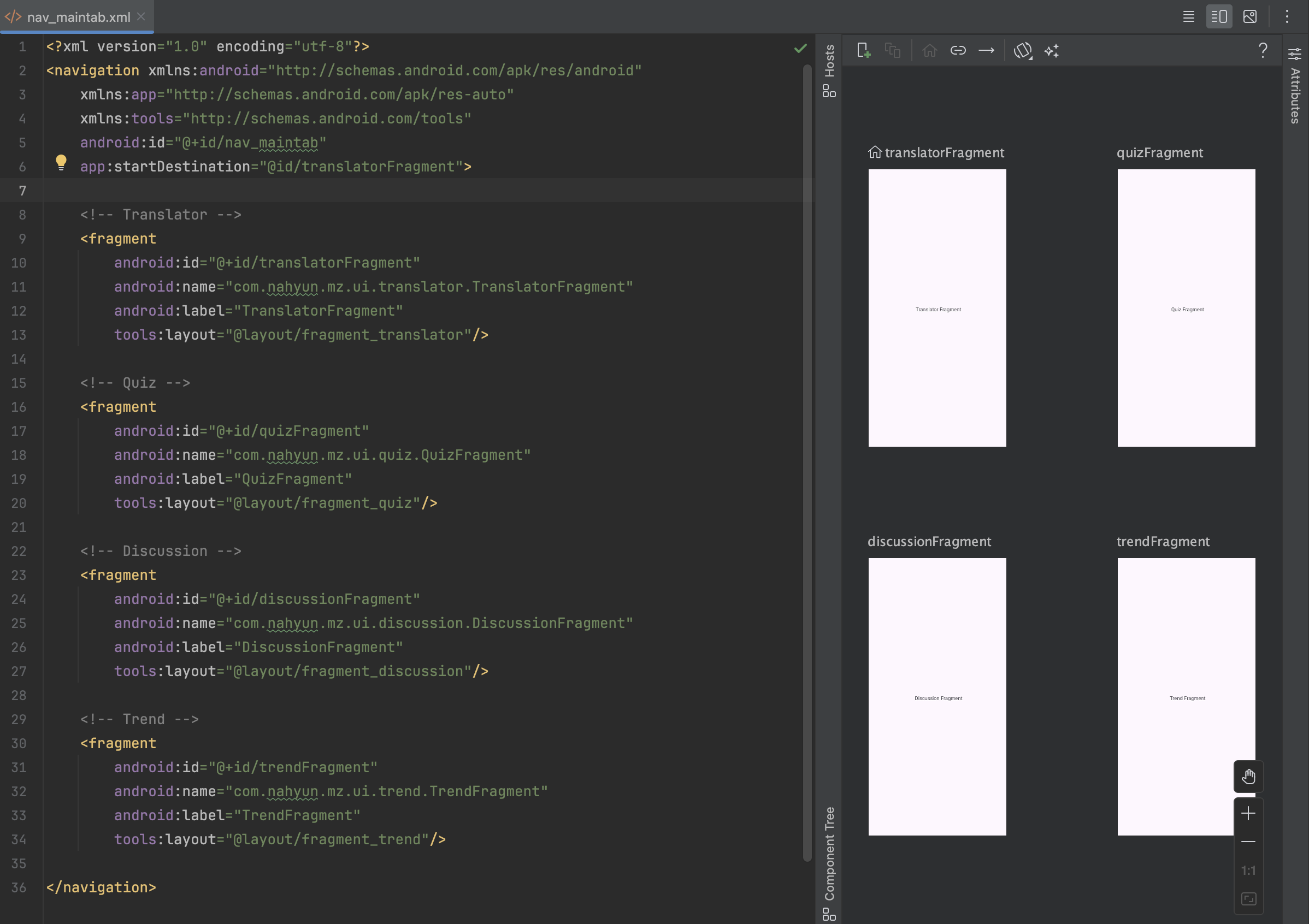The height and width of the screenshot is (924, 1309).
Task: Click the Nest in Graph icon
Action: coord(892,51)
